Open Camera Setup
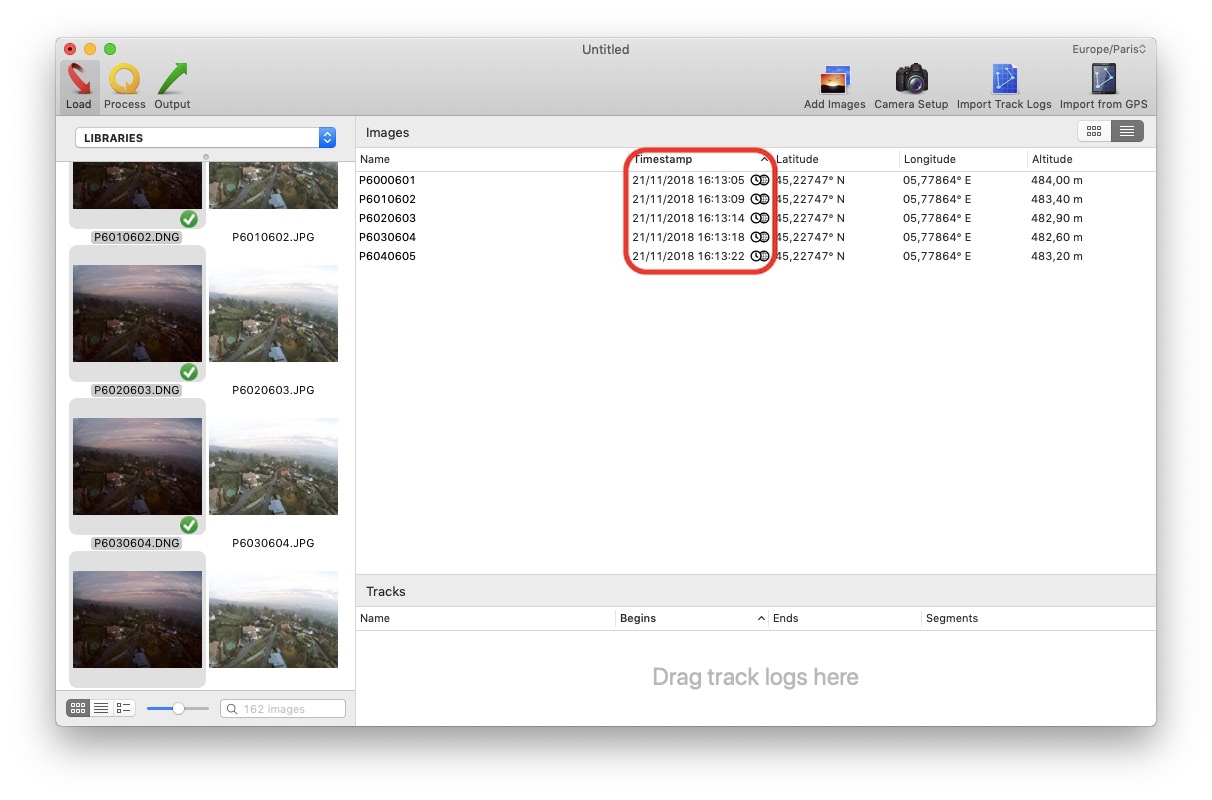 click(x=910, y=85)
